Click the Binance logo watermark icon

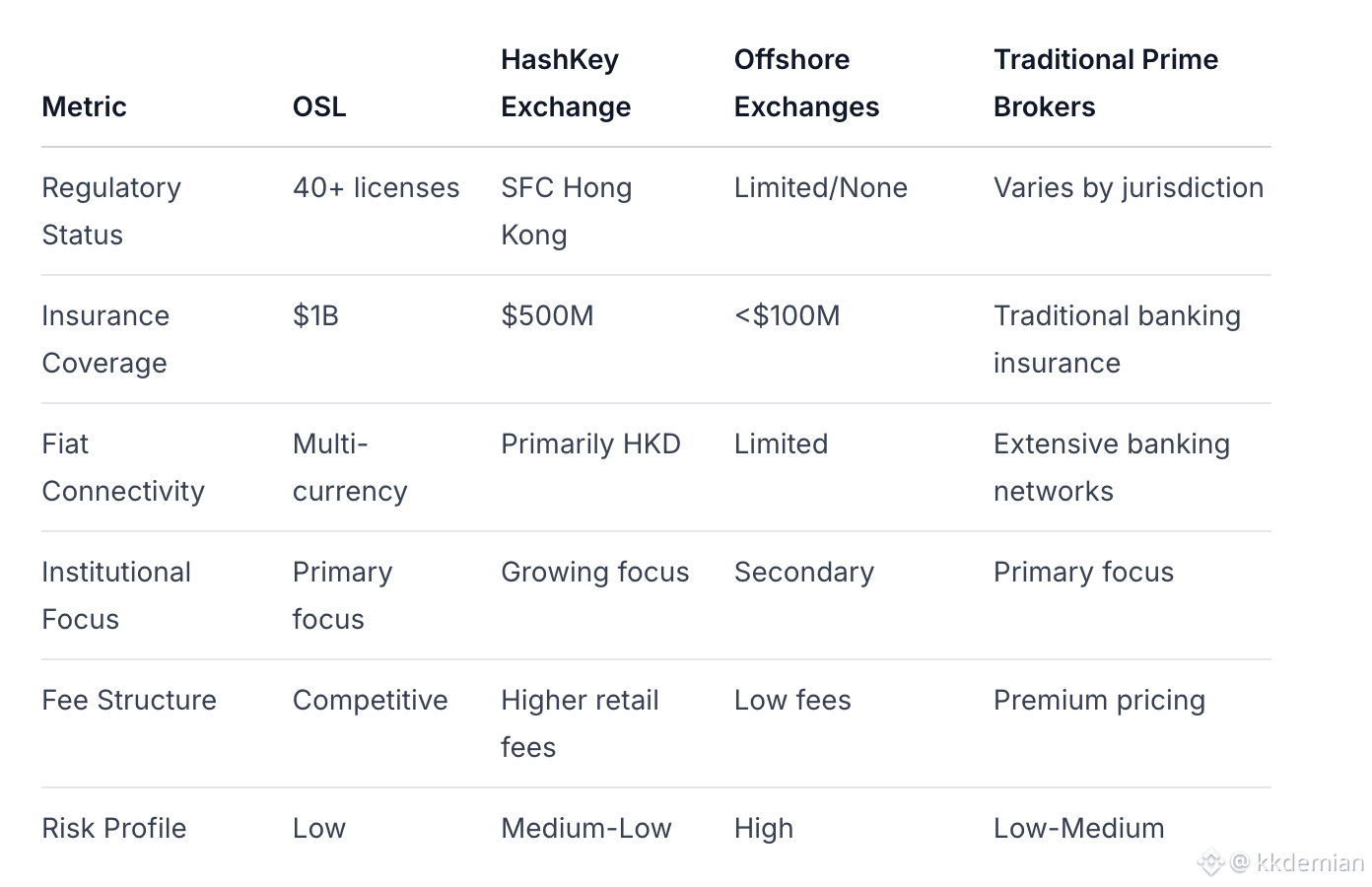[1210, 863]
